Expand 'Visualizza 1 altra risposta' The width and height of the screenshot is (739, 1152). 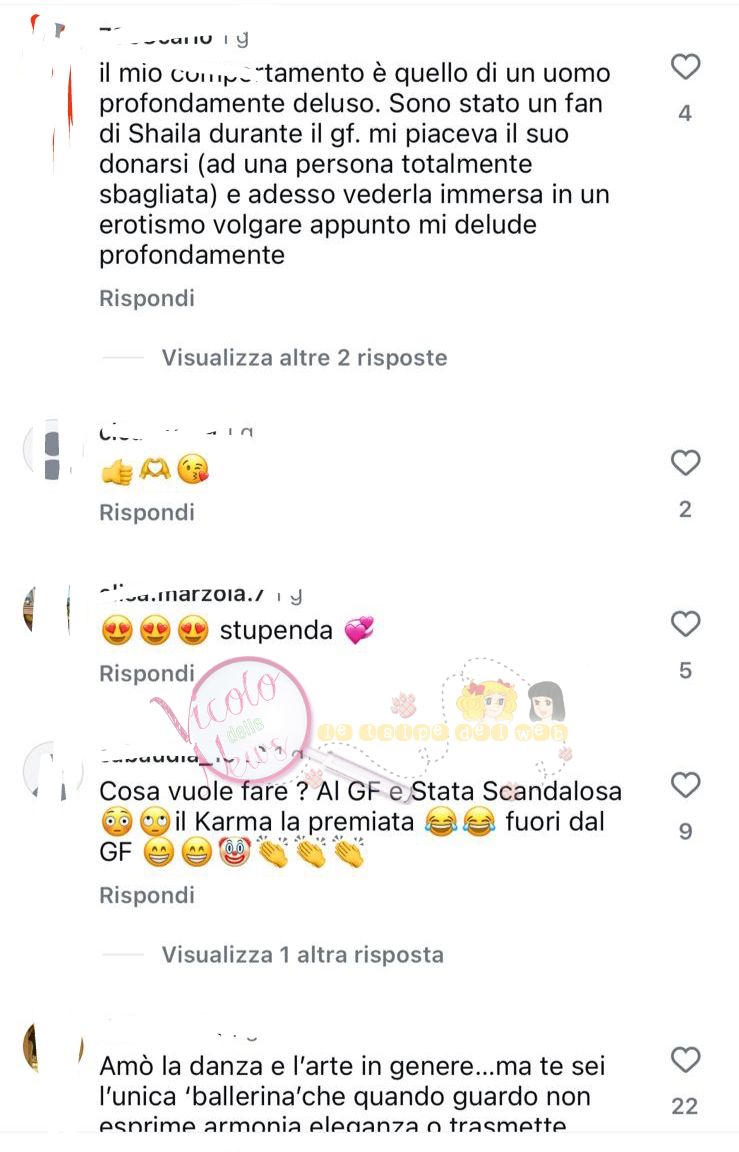(x=303, y=954)
